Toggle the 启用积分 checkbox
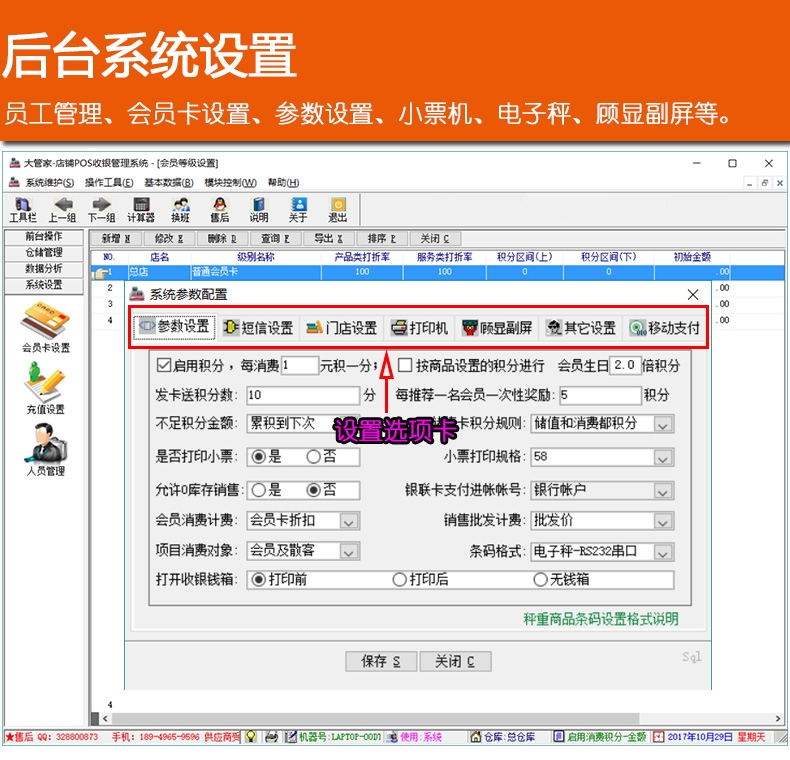Viewport: 790px width, 760px height. tap(166, 365)
